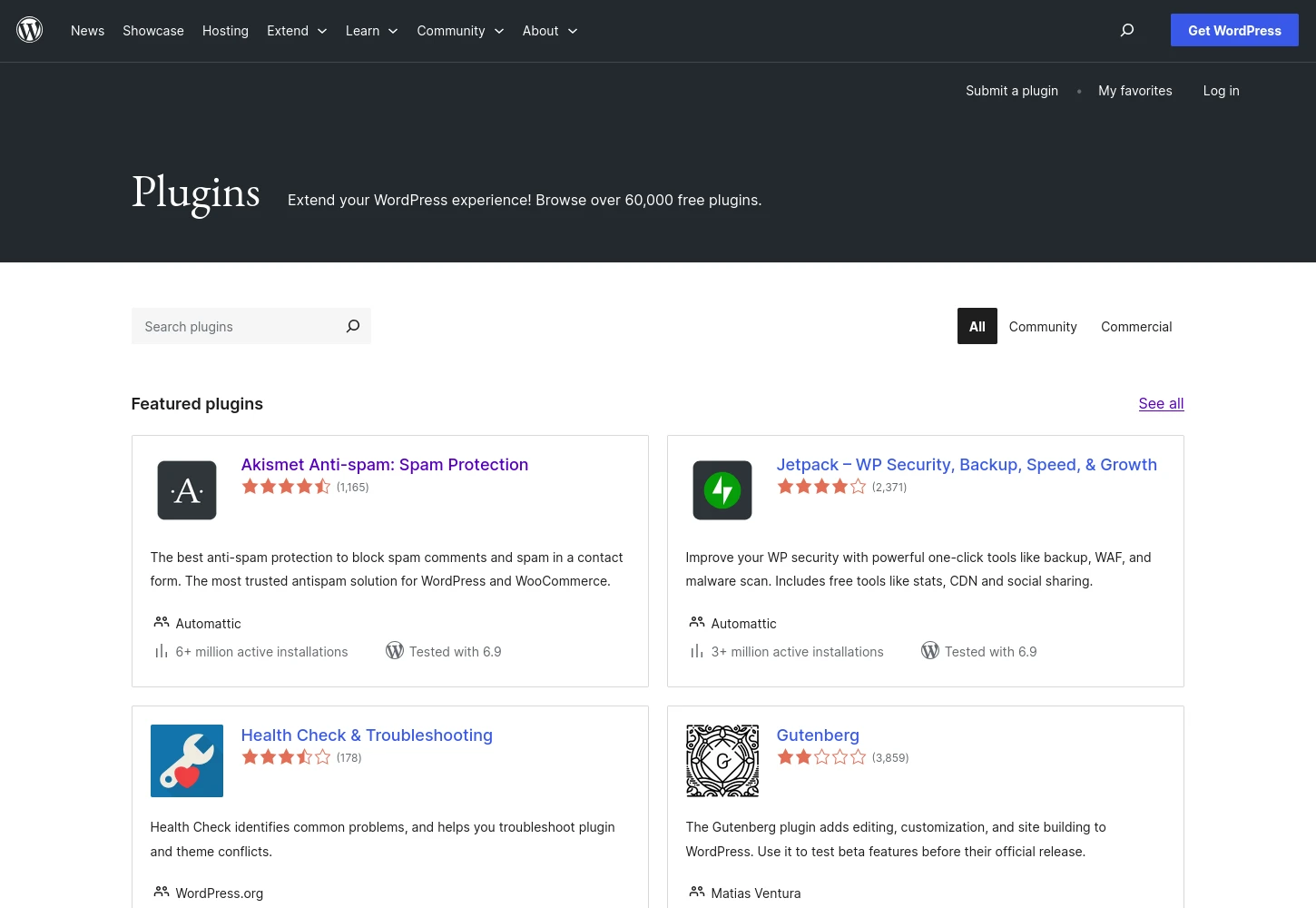Click the Health Check wrench icon
Screen dimensions: 1316x908
click(x=186, y=761)
